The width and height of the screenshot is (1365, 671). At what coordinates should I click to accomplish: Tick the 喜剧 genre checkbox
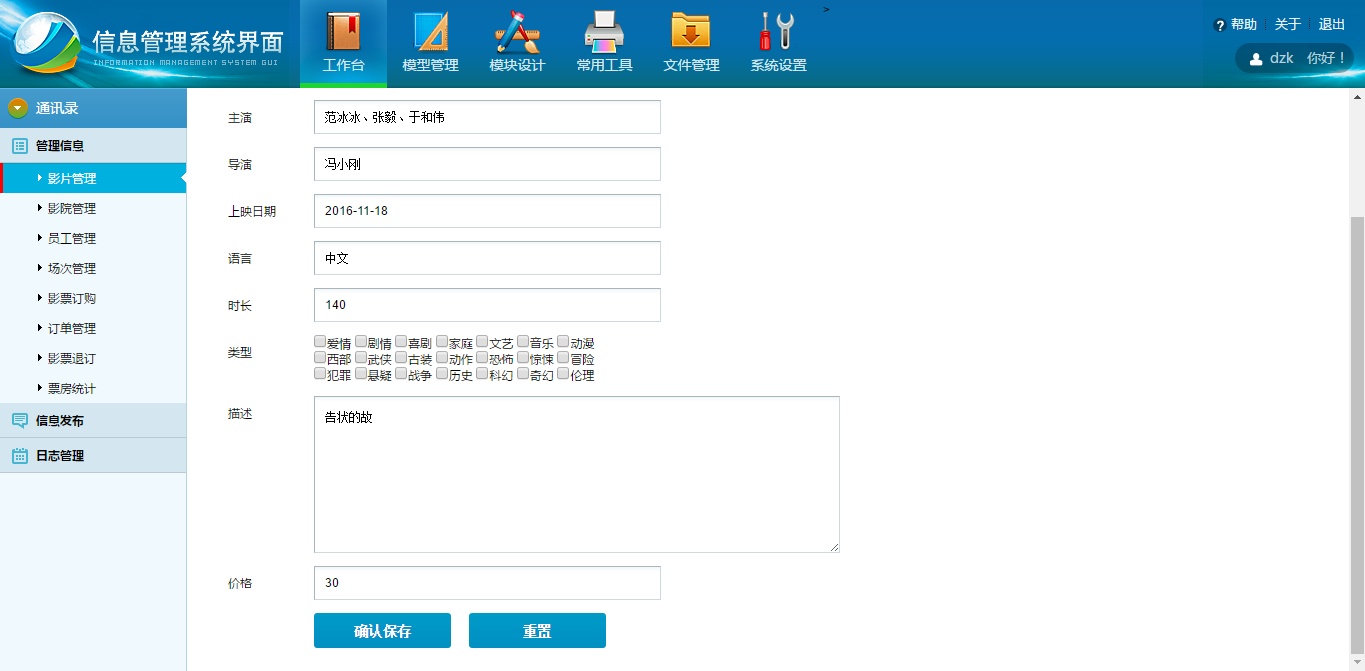(x=401, y=342)
